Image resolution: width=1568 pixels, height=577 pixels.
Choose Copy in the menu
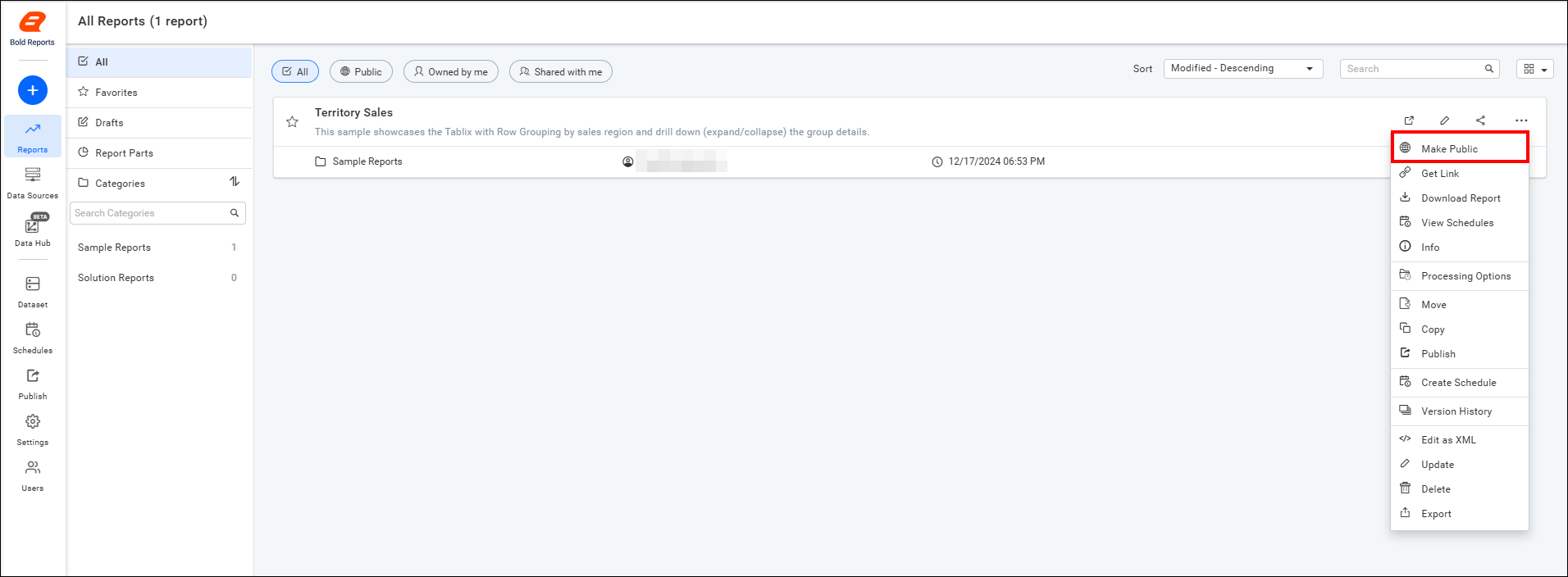tap(1460, 329)
